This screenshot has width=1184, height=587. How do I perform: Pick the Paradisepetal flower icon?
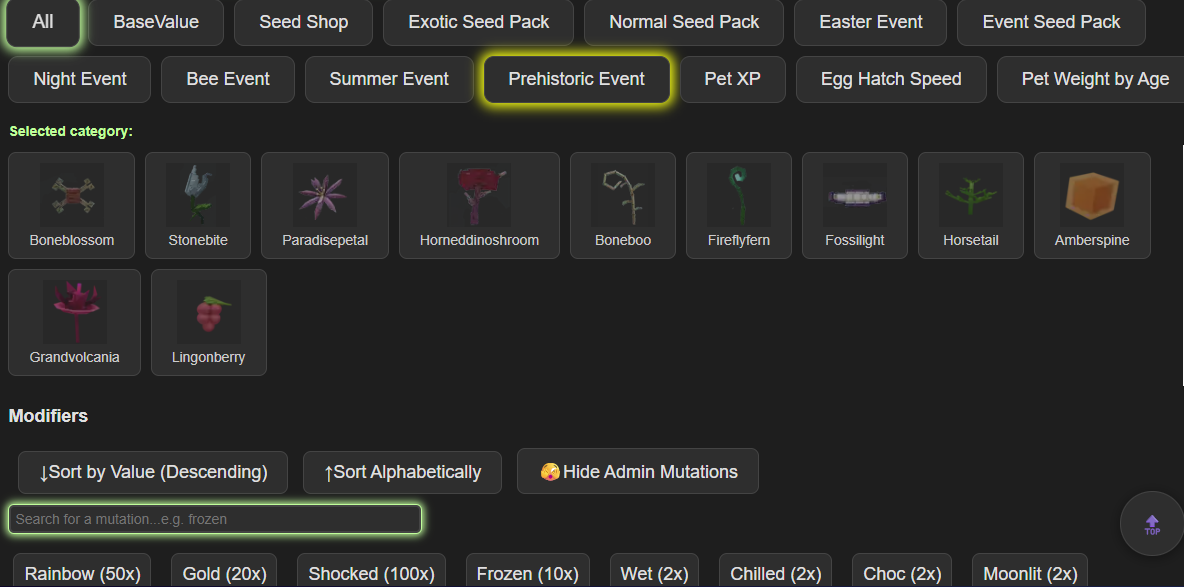pyautogui.click(x=325, y=196)
